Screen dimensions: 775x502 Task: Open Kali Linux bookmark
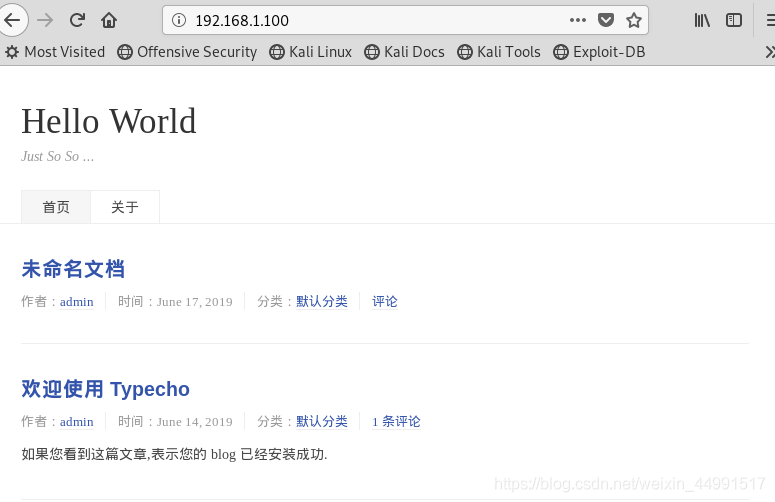point(310,52)
